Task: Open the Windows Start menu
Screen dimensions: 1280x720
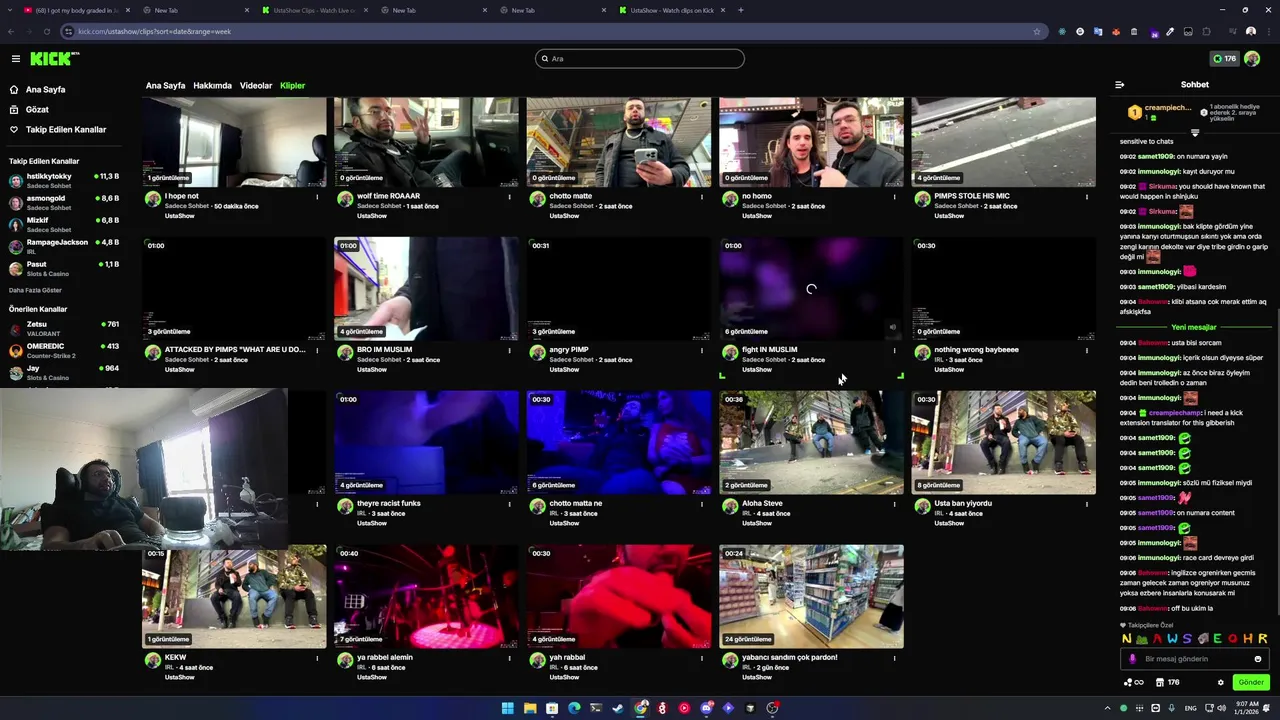Action: pos(508,708)
